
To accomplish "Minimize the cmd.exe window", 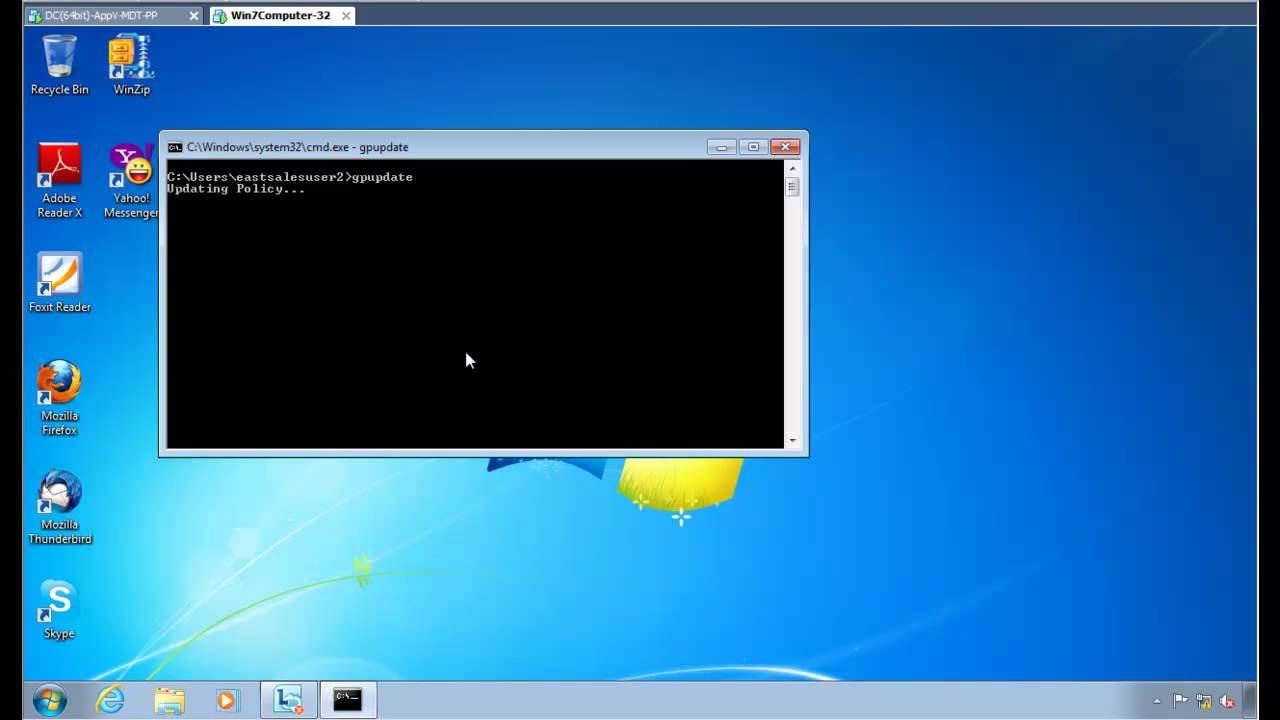I will (721, 147).
